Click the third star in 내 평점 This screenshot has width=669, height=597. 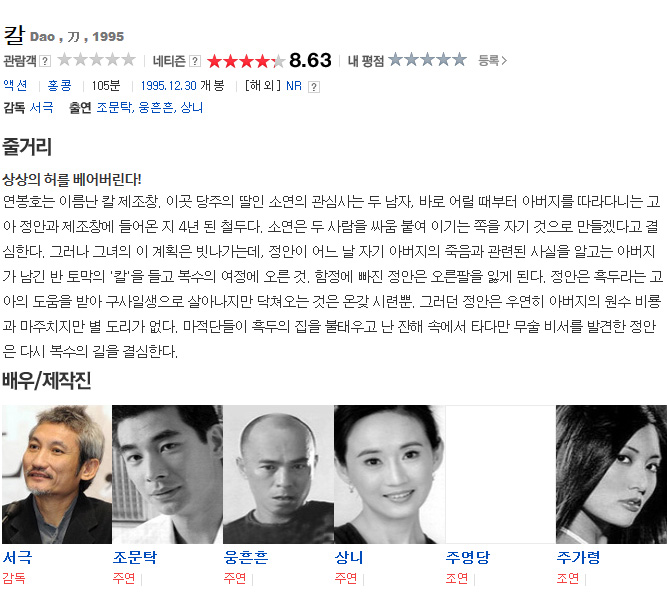(x=428, y=60)
